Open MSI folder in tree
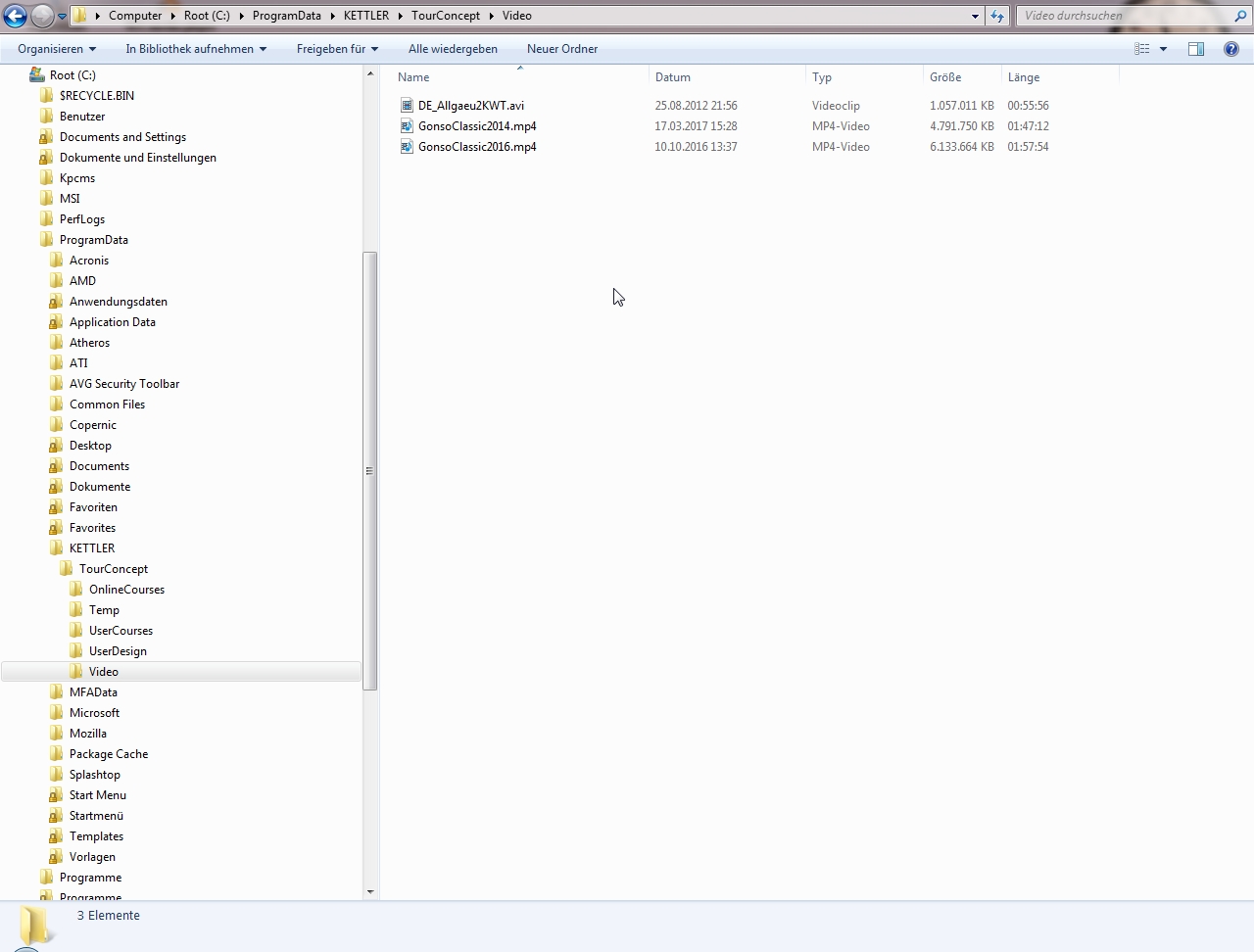1254x952 pixels. coord(70,199)
